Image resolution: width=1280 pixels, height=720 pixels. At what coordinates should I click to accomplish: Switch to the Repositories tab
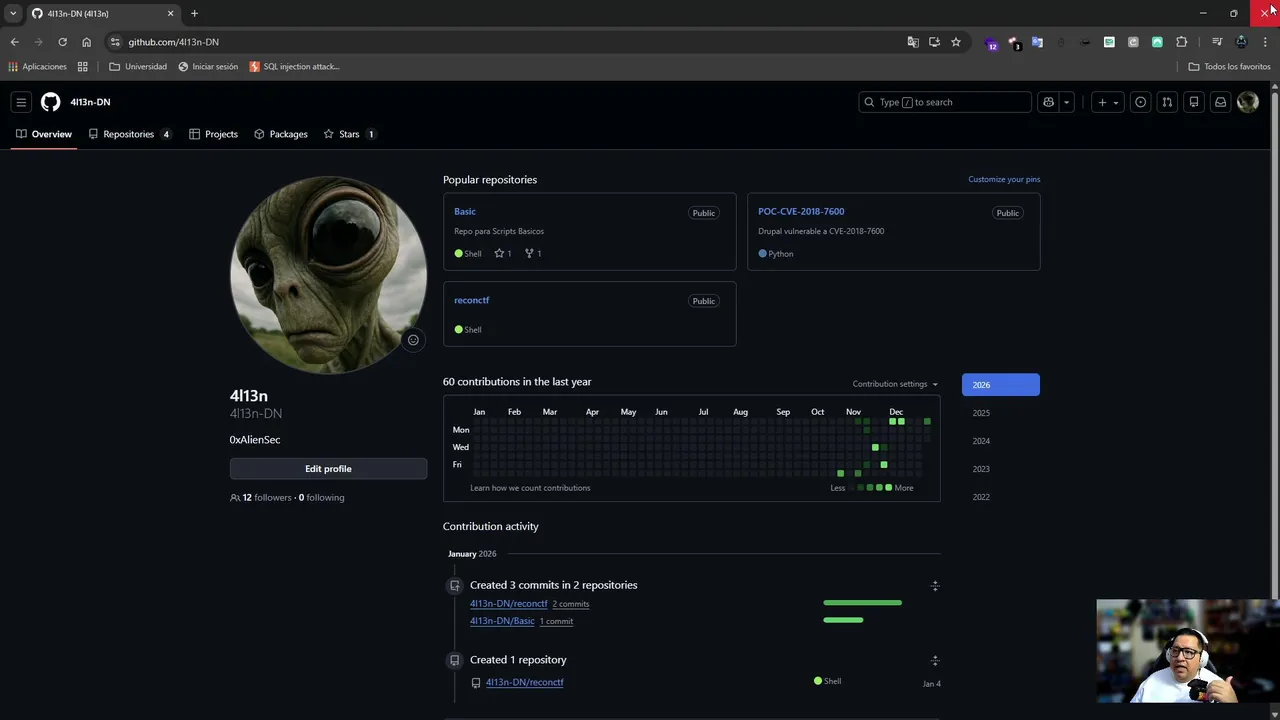pos(130,134)
